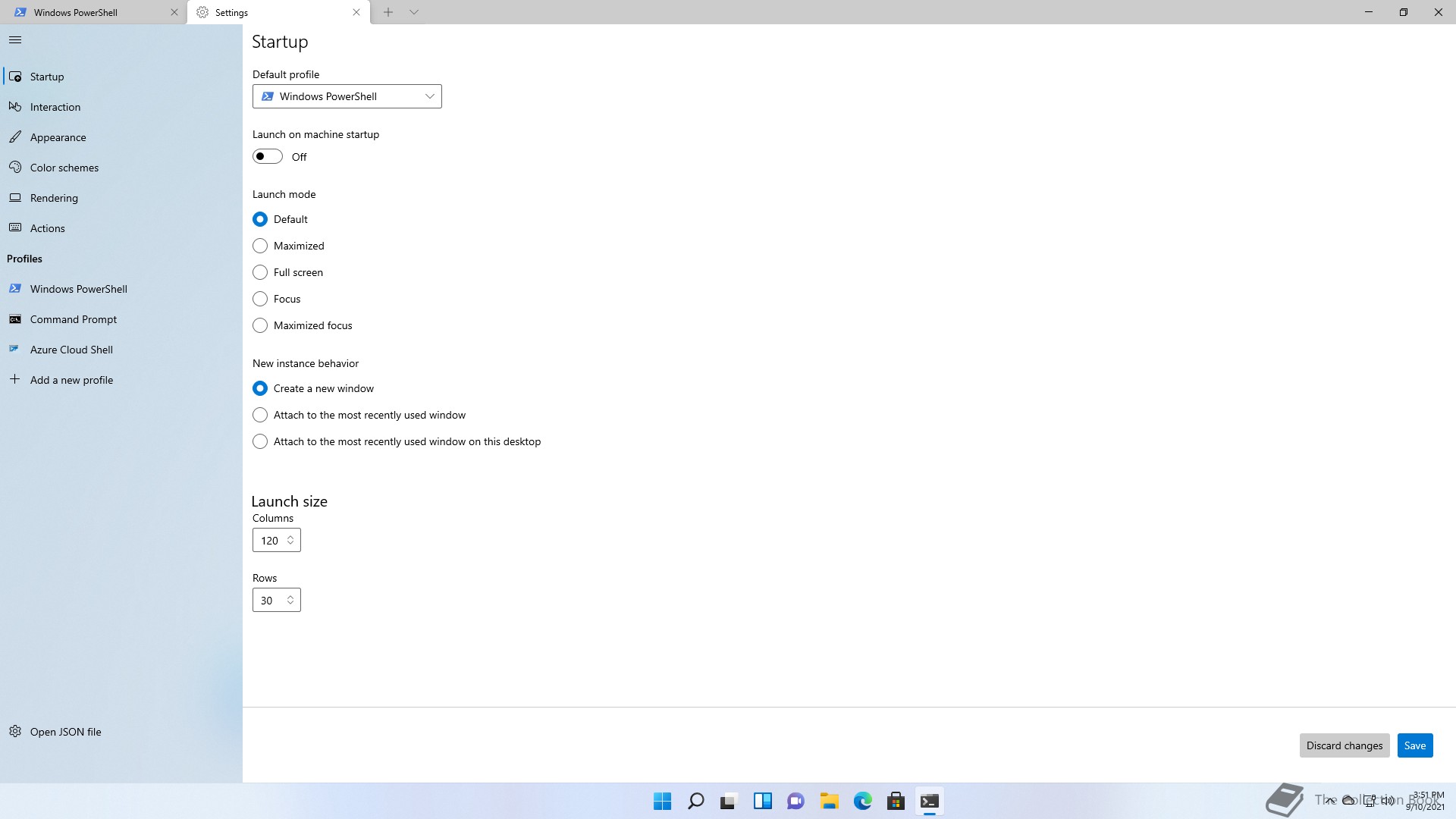Click the Rows stepper arrows
This screenshot has height=819, width=1456.
tap(290, 600)
